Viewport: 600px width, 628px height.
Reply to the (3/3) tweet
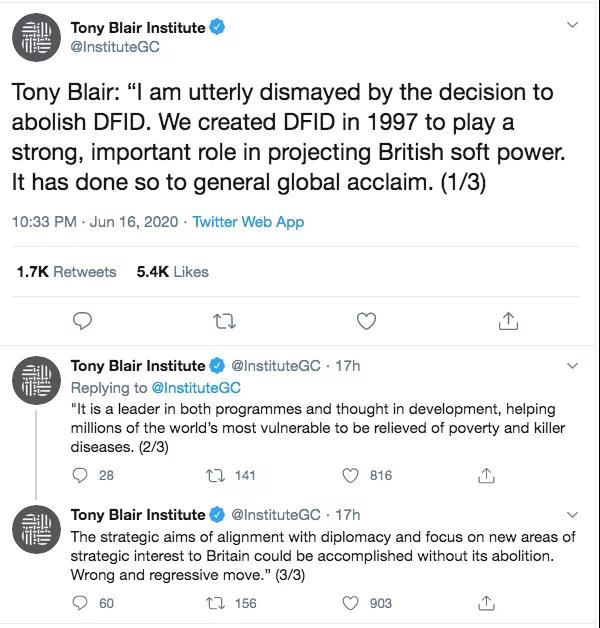(82, 603)
